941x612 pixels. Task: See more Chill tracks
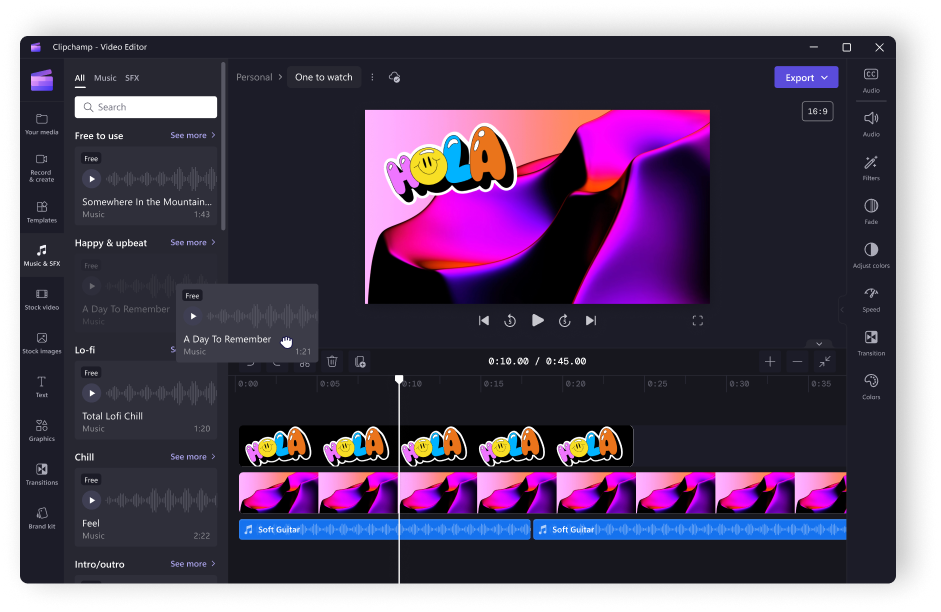(193, 457)
